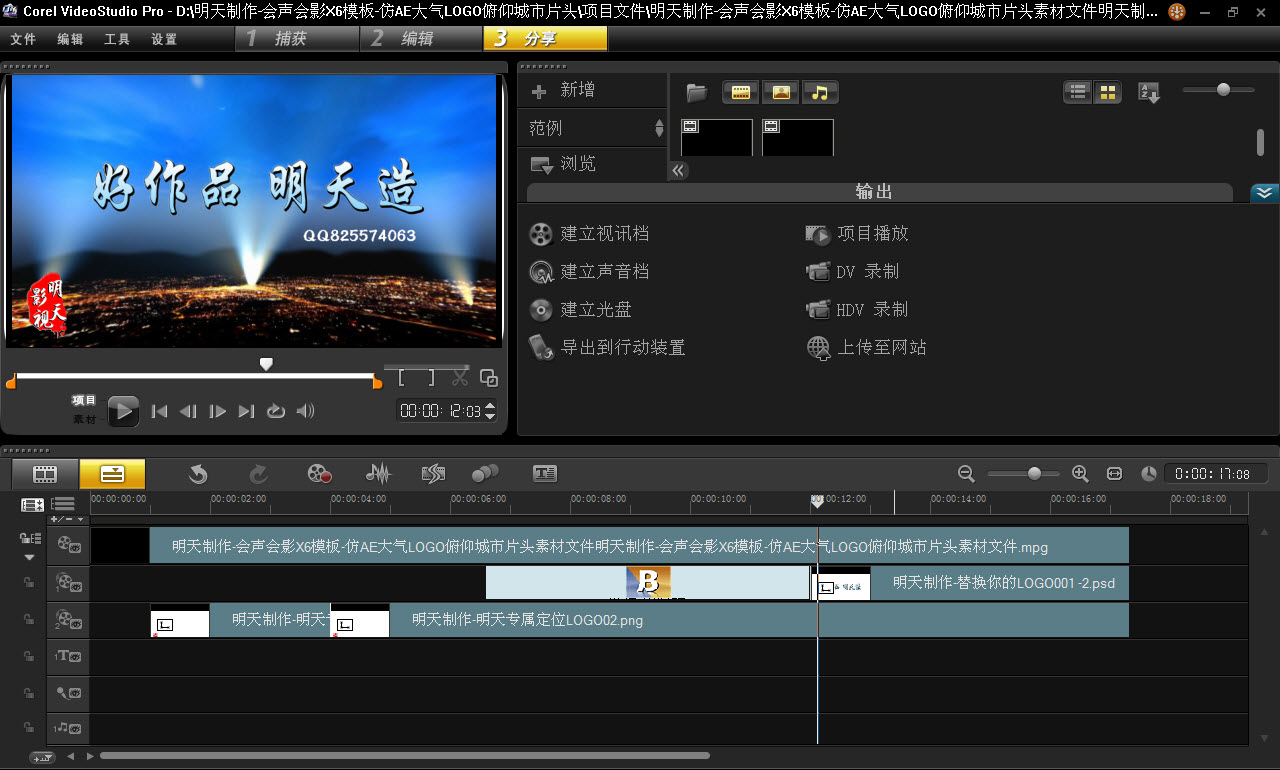
Task: Select 项目 project playback mode
Action: (x=84, y=400)
